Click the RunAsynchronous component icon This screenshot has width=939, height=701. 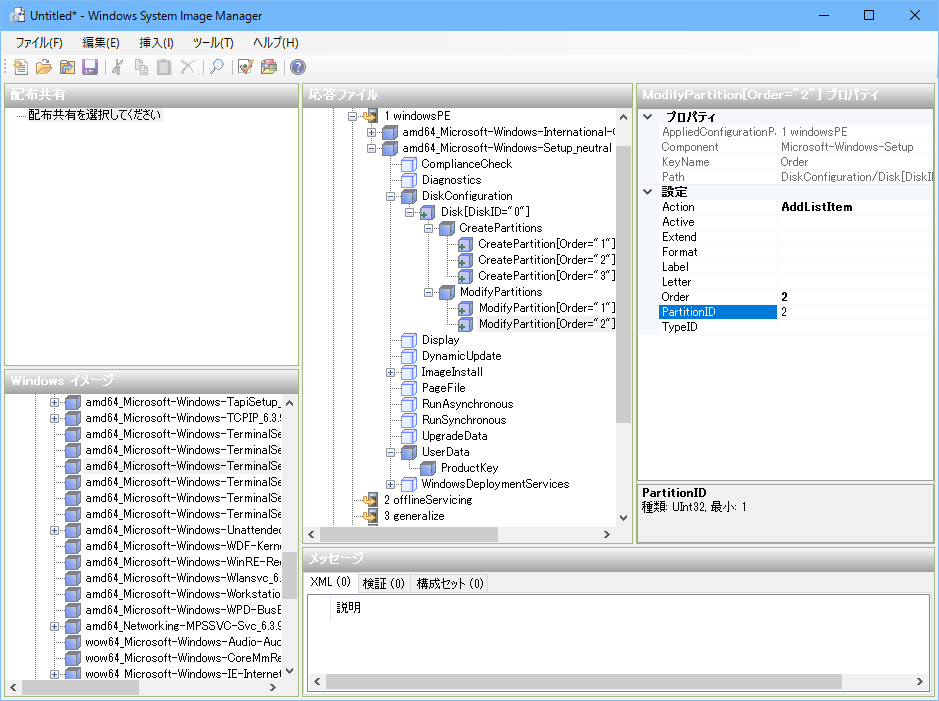pyautogui.click(x=409, y=404)
